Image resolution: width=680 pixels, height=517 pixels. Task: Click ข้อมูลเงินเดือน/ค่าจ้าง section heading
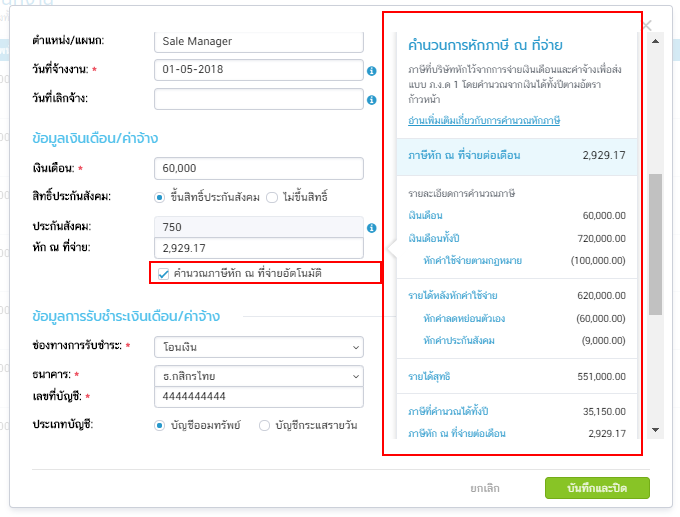point(95,138)
